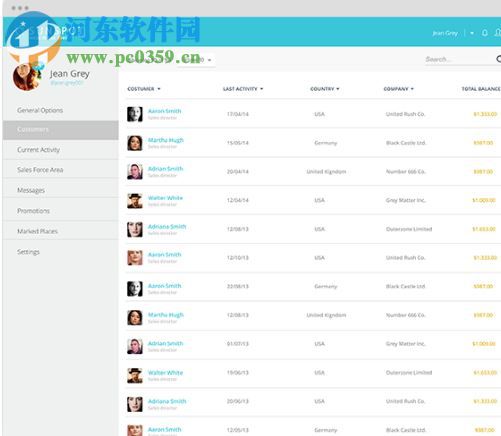Select the balance in the 17/04/14 row
This screenshot has height=436, width=501.
point(485,114)
